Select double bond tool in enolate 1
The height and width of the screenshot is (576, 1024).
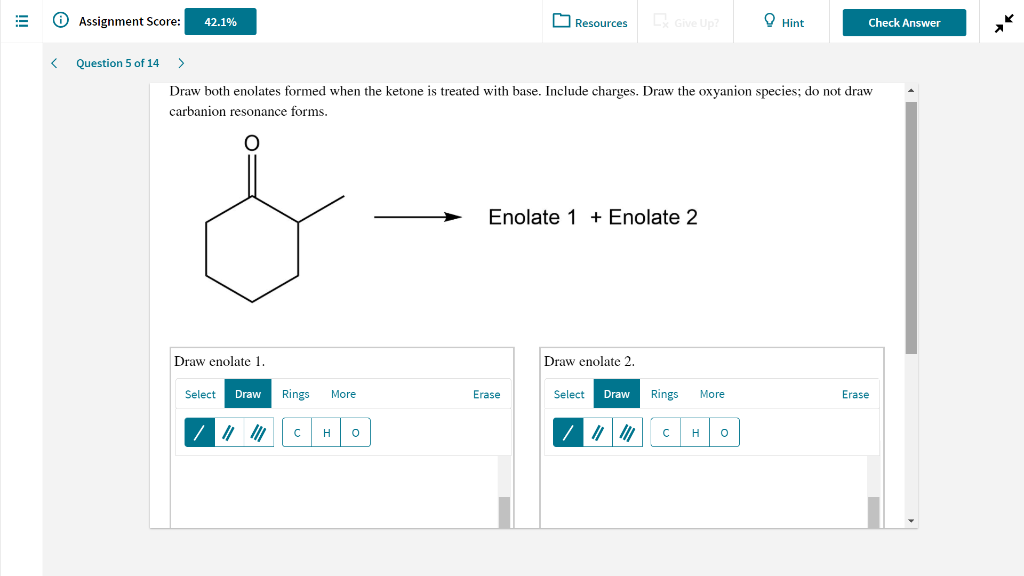229,432
